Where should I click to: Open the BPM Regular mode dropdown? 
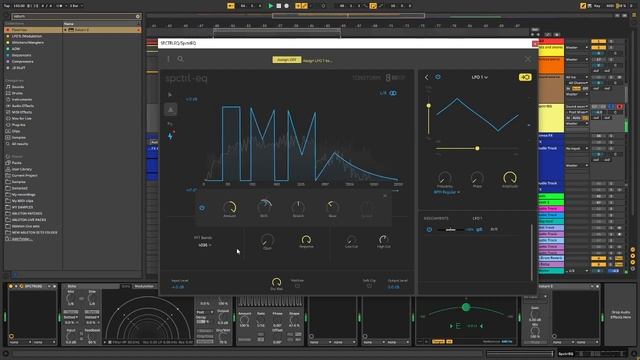click(x=447, y=192)
